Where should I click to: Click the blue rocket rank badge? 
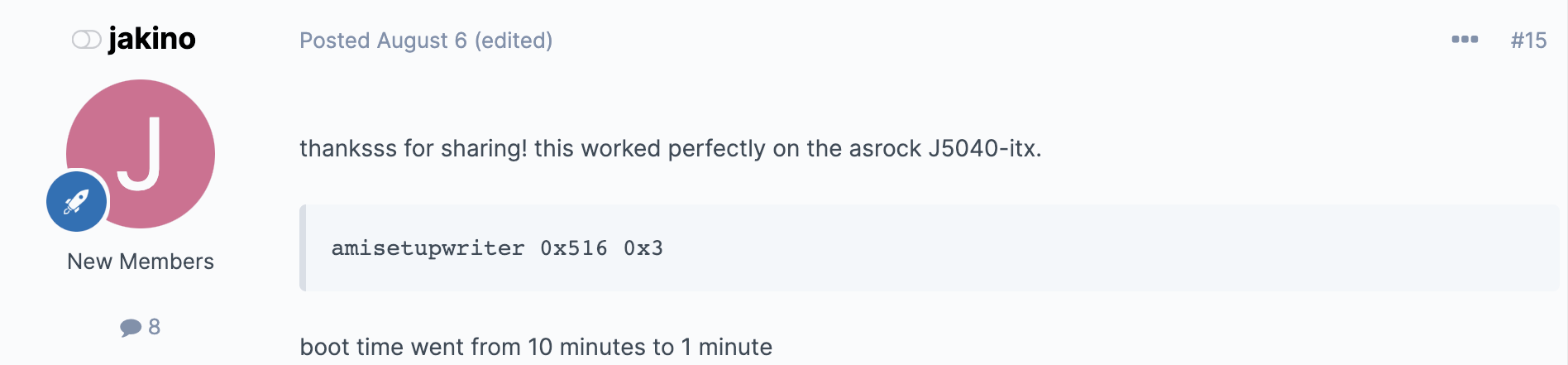(77, 201)
